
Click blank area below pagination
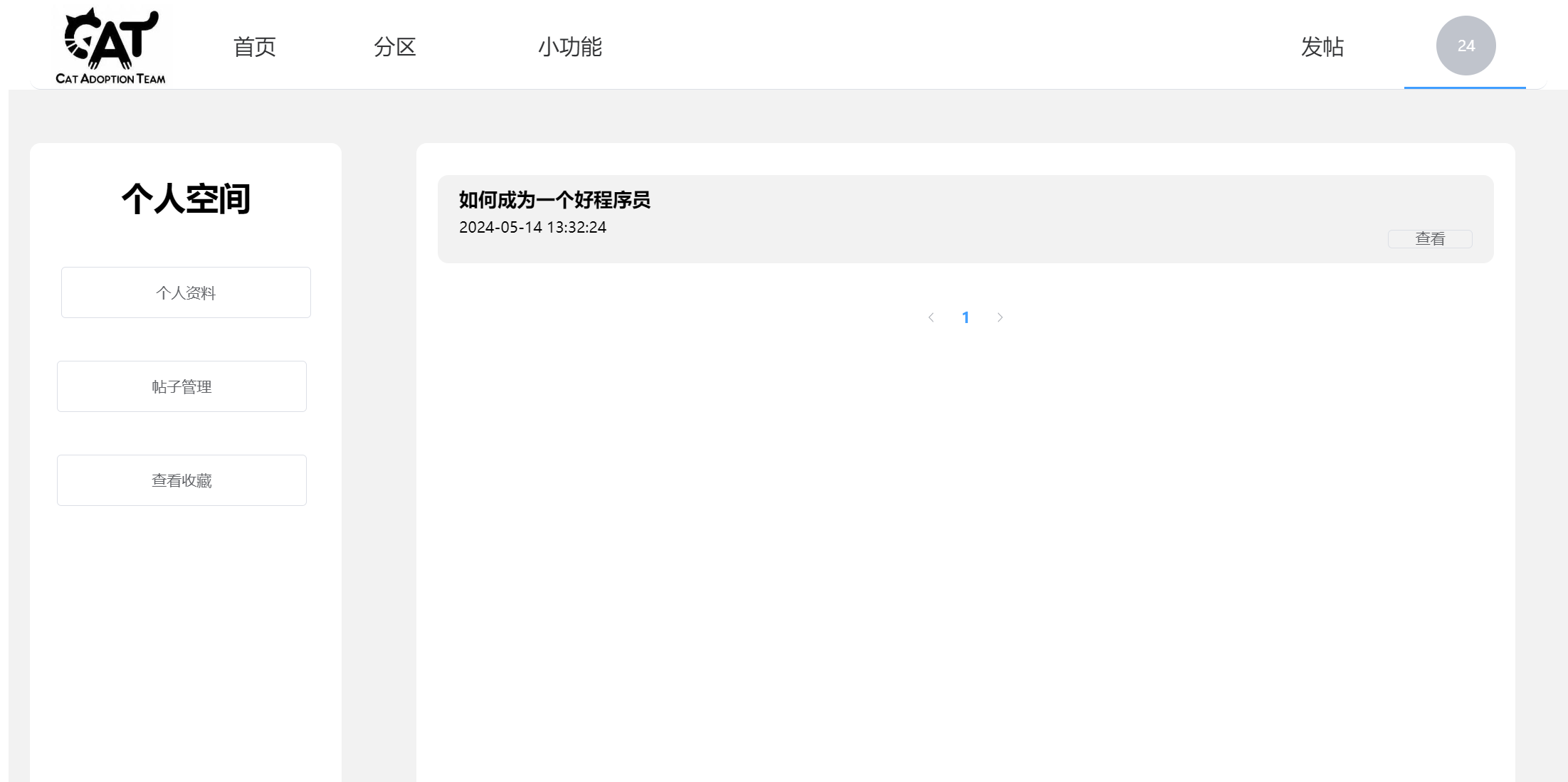click(x=965, y=534)
